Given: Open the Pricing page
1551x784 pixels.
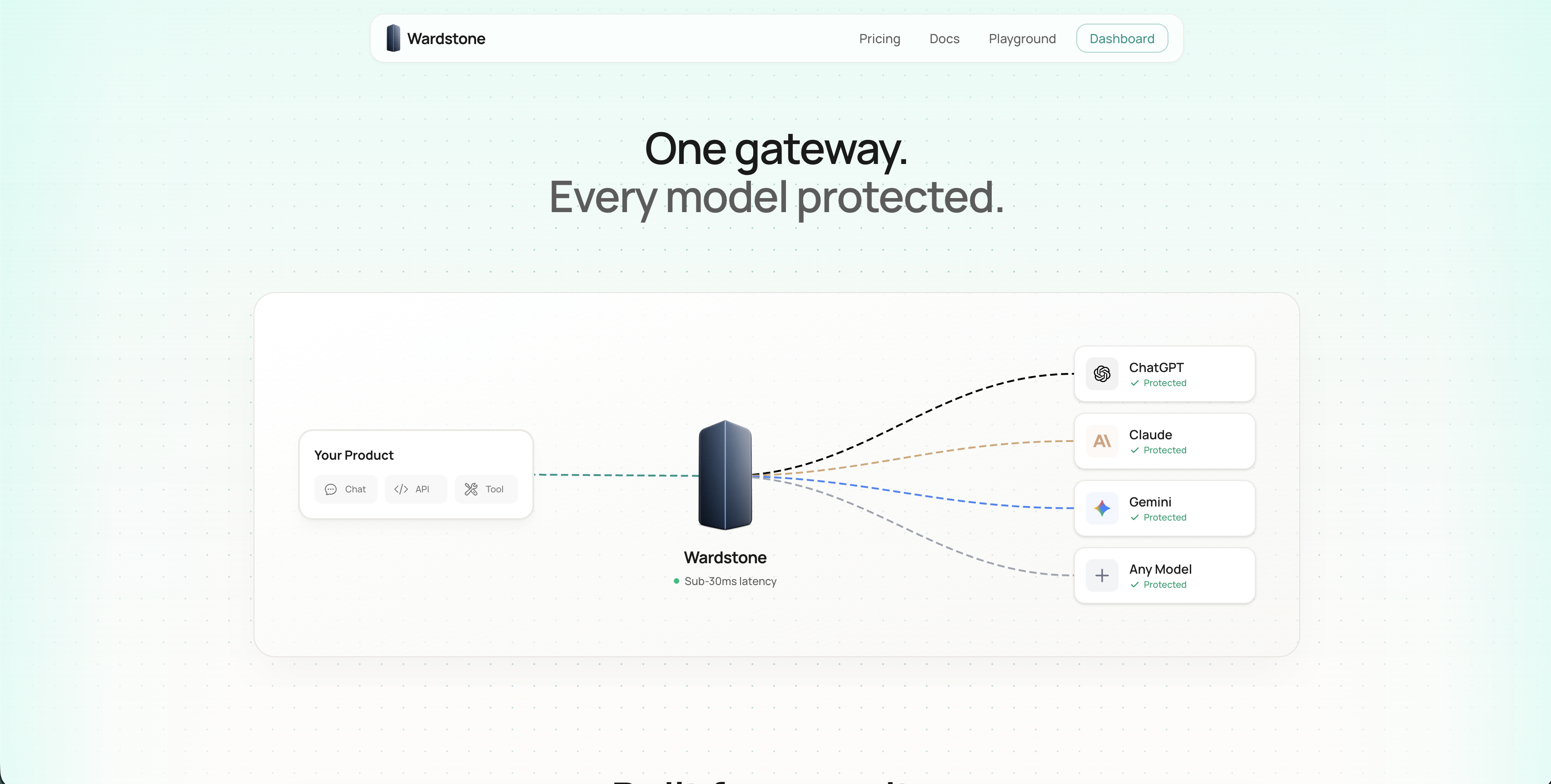Looking at the screenshot, I should coord(879,39).
